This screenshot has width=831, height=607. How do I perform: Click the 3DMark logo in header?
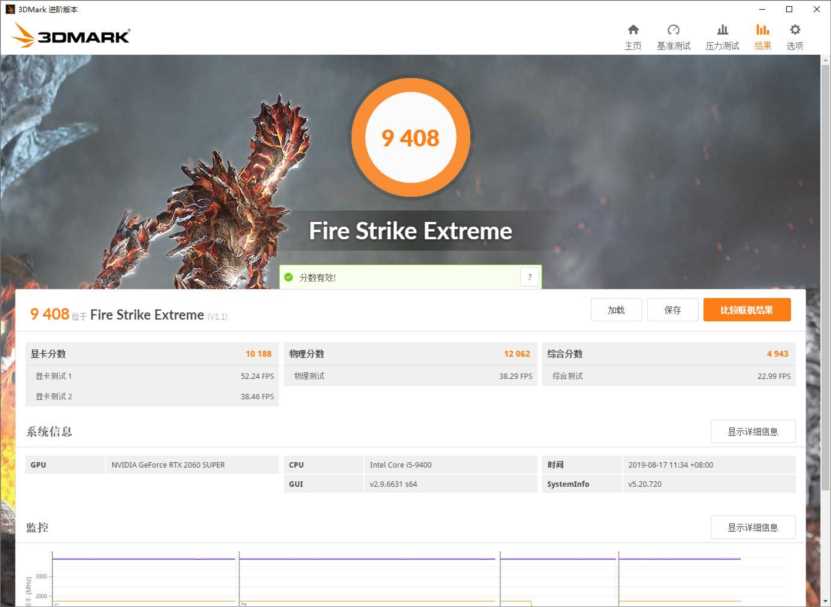coord(71,37)
